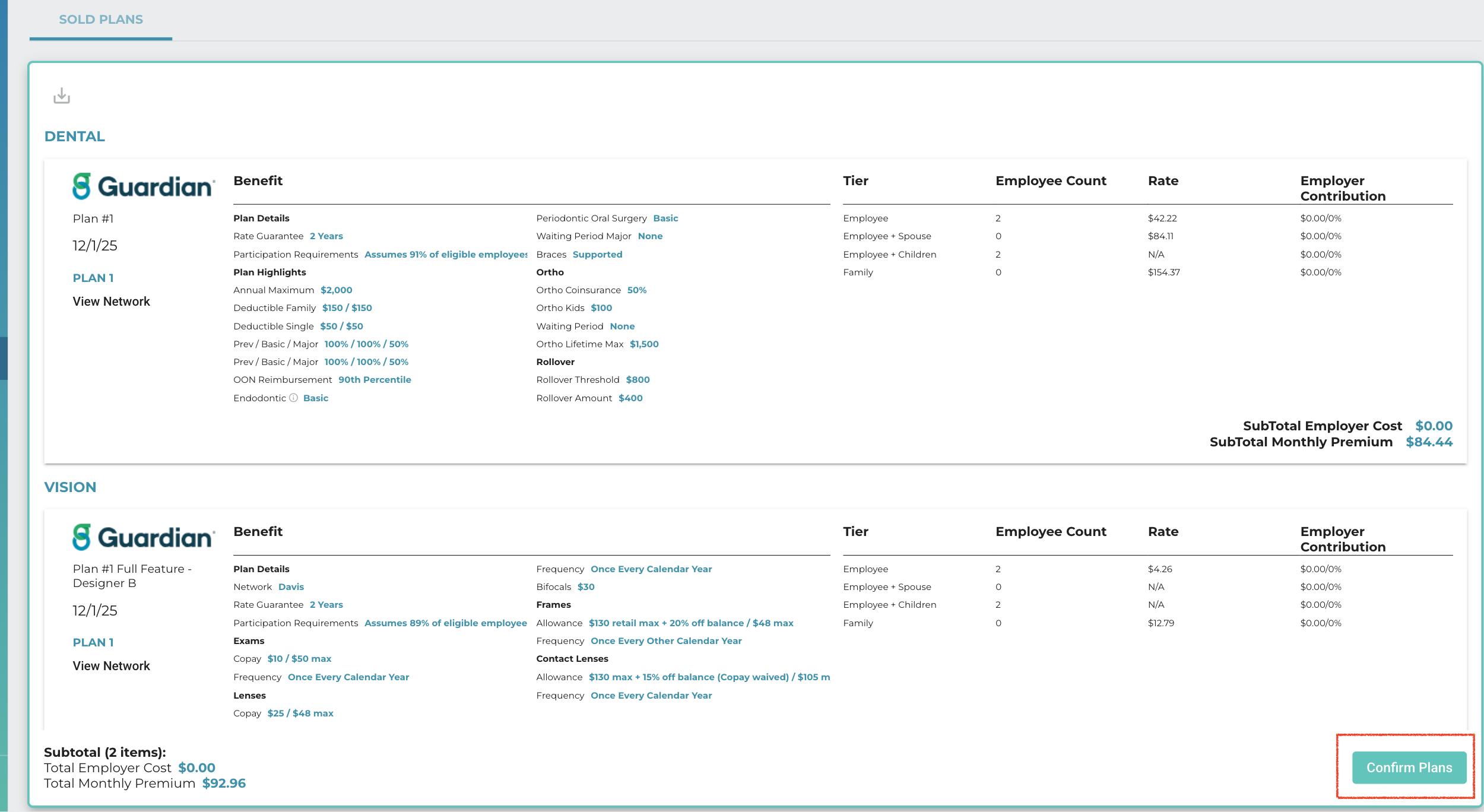Open PLAN 1 link under Vision
Image resolution: width=1484 pixels, height=812 pixels.
click(x=93, y=642)
